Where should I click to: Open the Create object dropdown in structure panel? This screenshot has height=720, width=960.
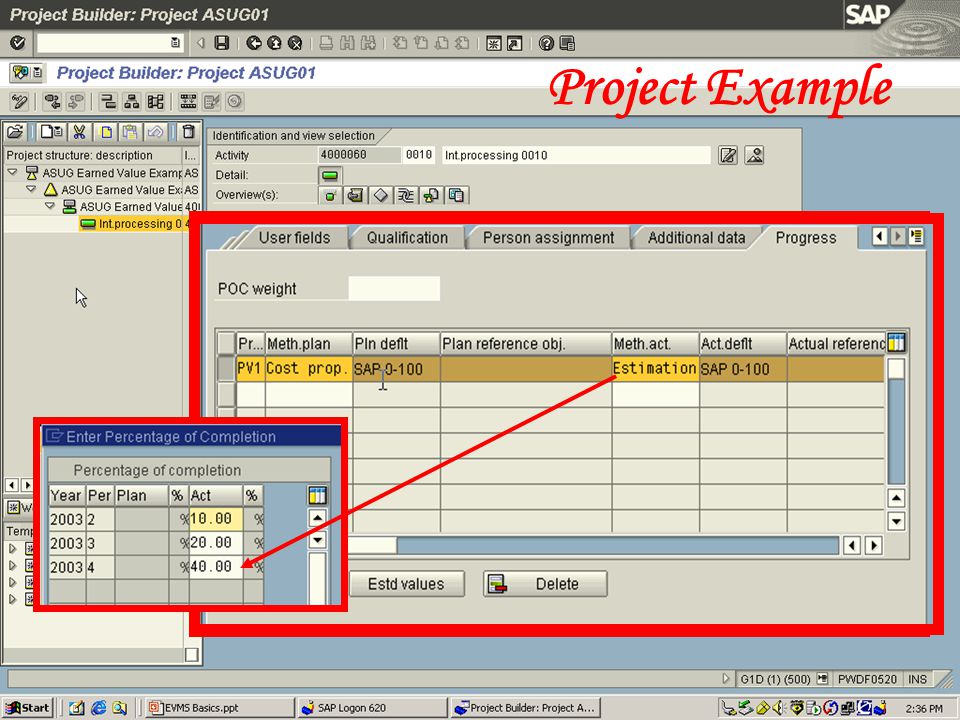[51, 131]
